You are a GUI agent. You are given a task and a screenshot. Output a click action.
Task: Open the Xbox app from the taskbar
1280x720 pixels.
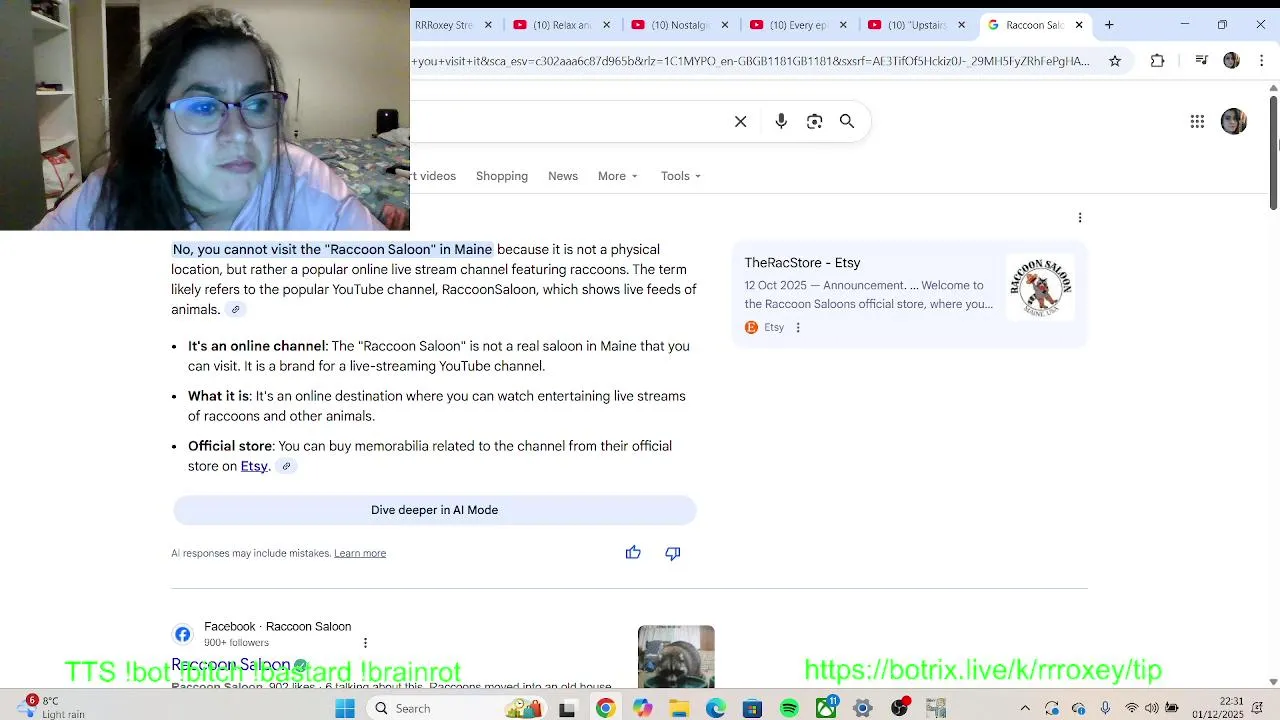point(826,709)
